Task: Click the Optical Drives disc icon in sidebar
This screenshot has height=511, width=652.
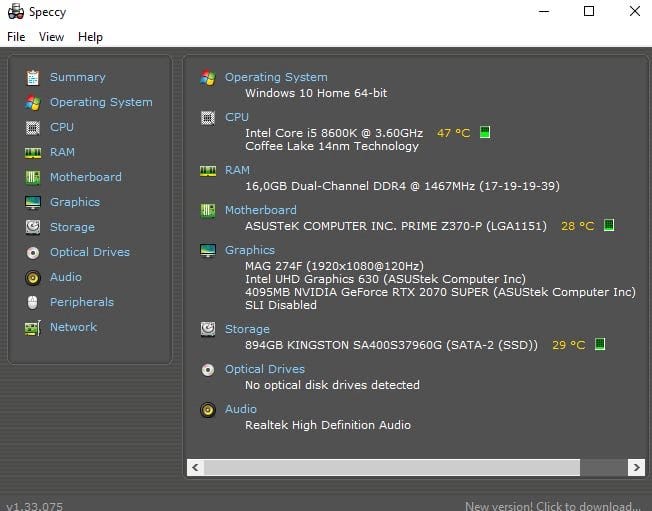Action: click(x=33, y=252)
